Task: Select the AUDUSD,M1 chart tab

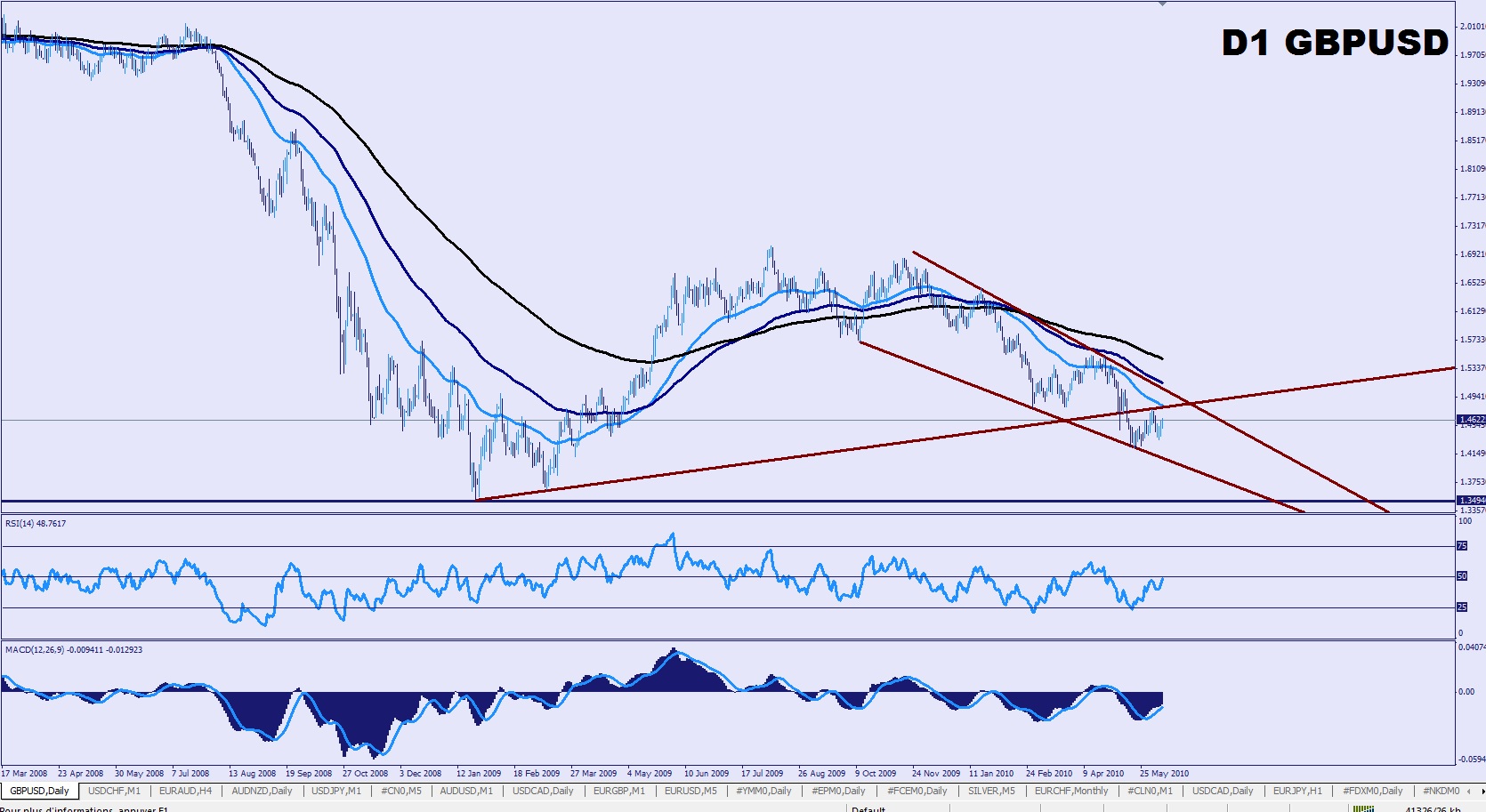Action: pyautogui.click(x=466, y=791)
